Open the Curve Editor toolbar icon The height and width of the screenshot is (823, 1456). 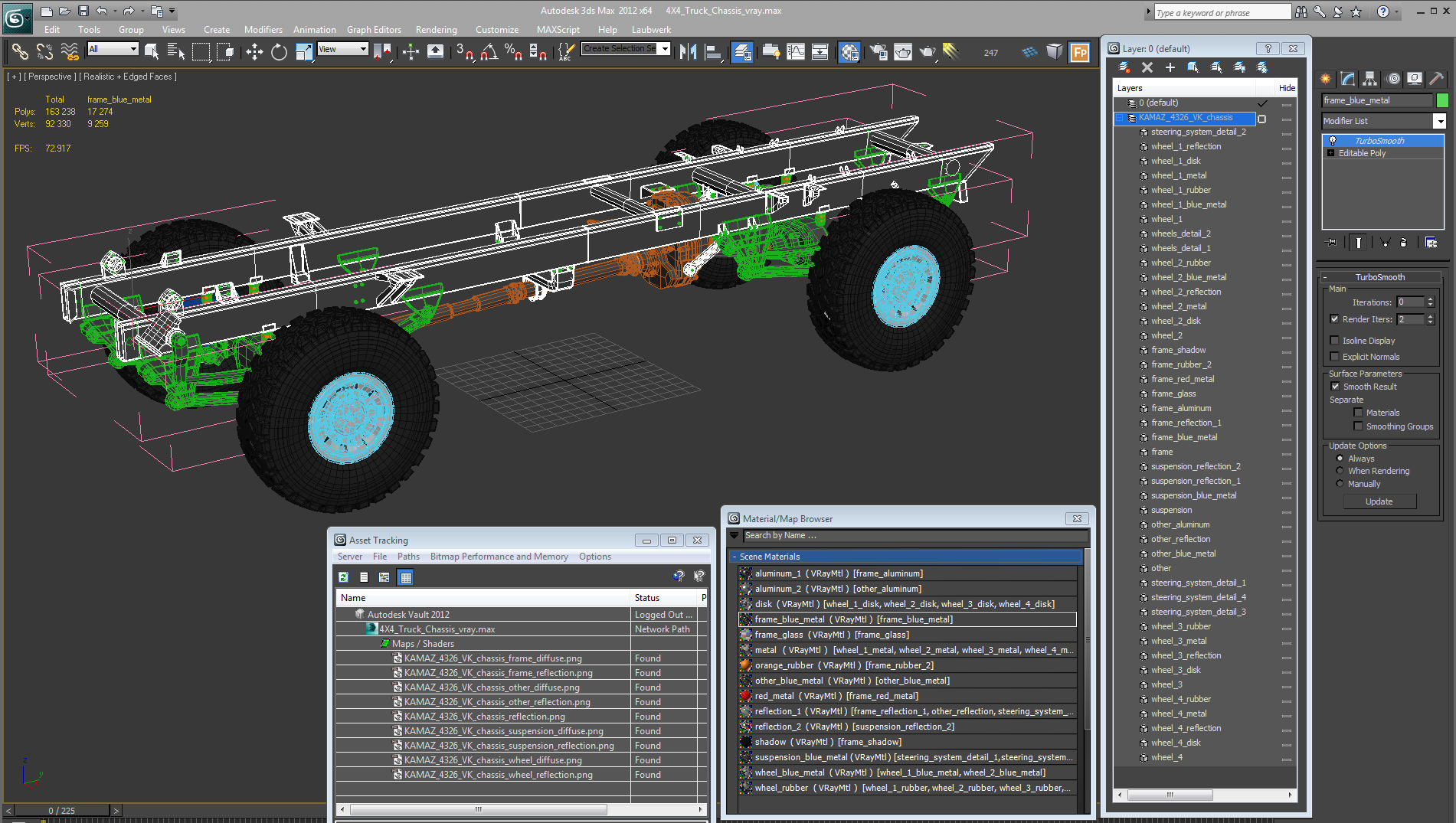[796, 51]
